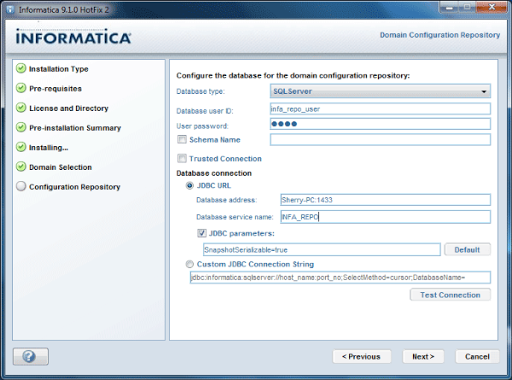Tick the Trusted Connection checkbox
This screenshot has width=512, height=380.
coord(182,158)
